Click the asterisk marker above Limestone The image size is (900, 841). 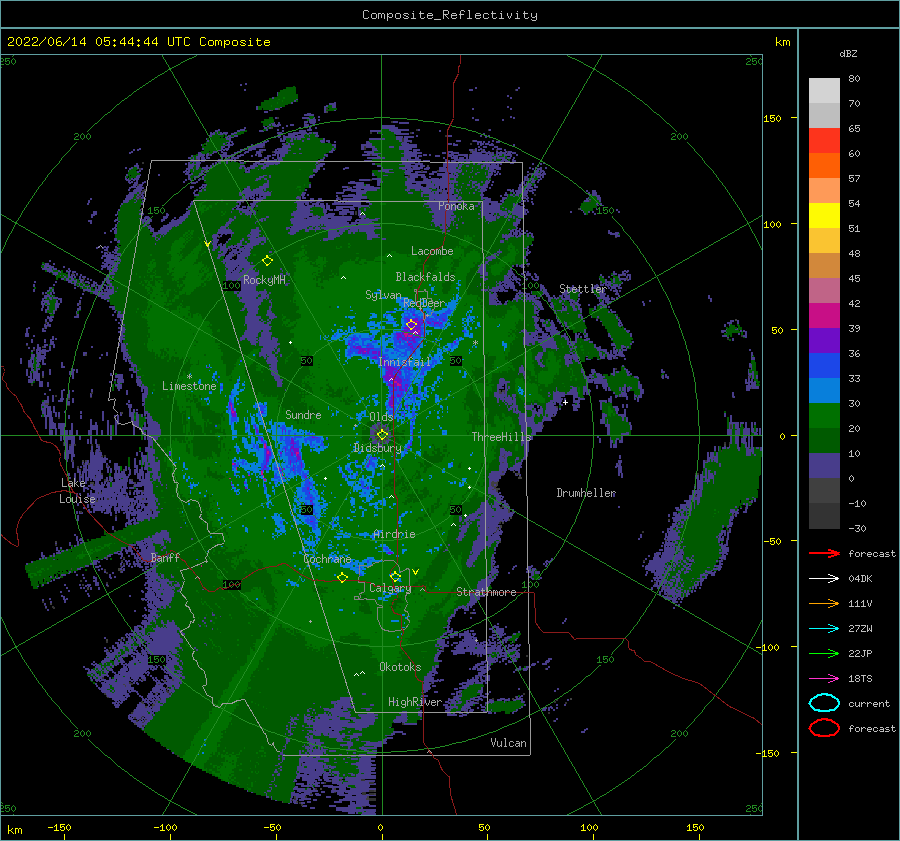[189, 377]
